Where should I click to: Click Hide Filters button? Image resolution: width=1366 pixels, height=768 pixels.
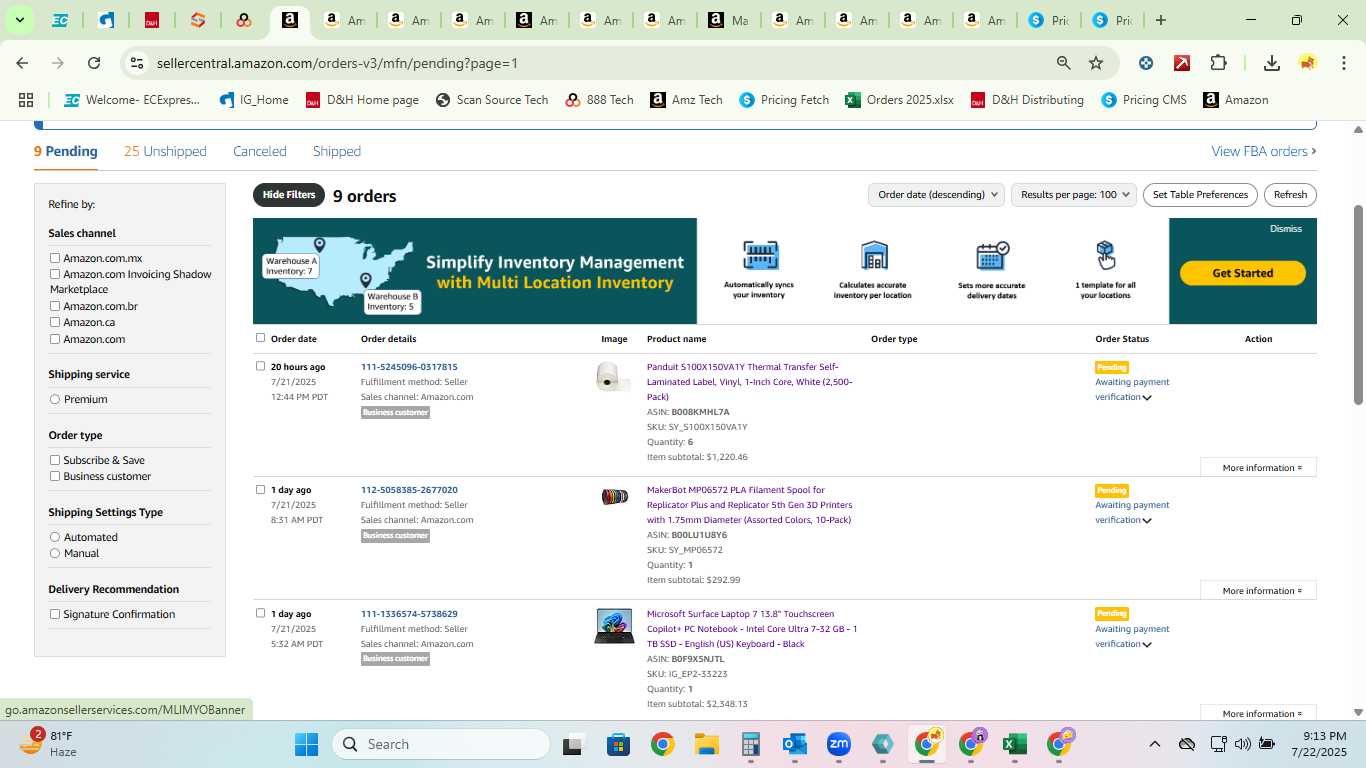pyautogui.click(x=289, y=195)
